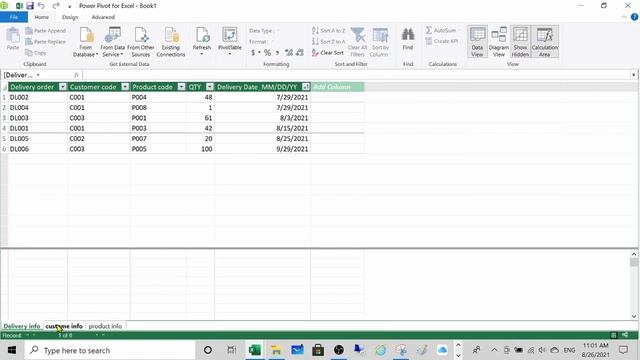
Task: Increase decimal places icon
Action: pyautogui.click(x=289, y=53)
